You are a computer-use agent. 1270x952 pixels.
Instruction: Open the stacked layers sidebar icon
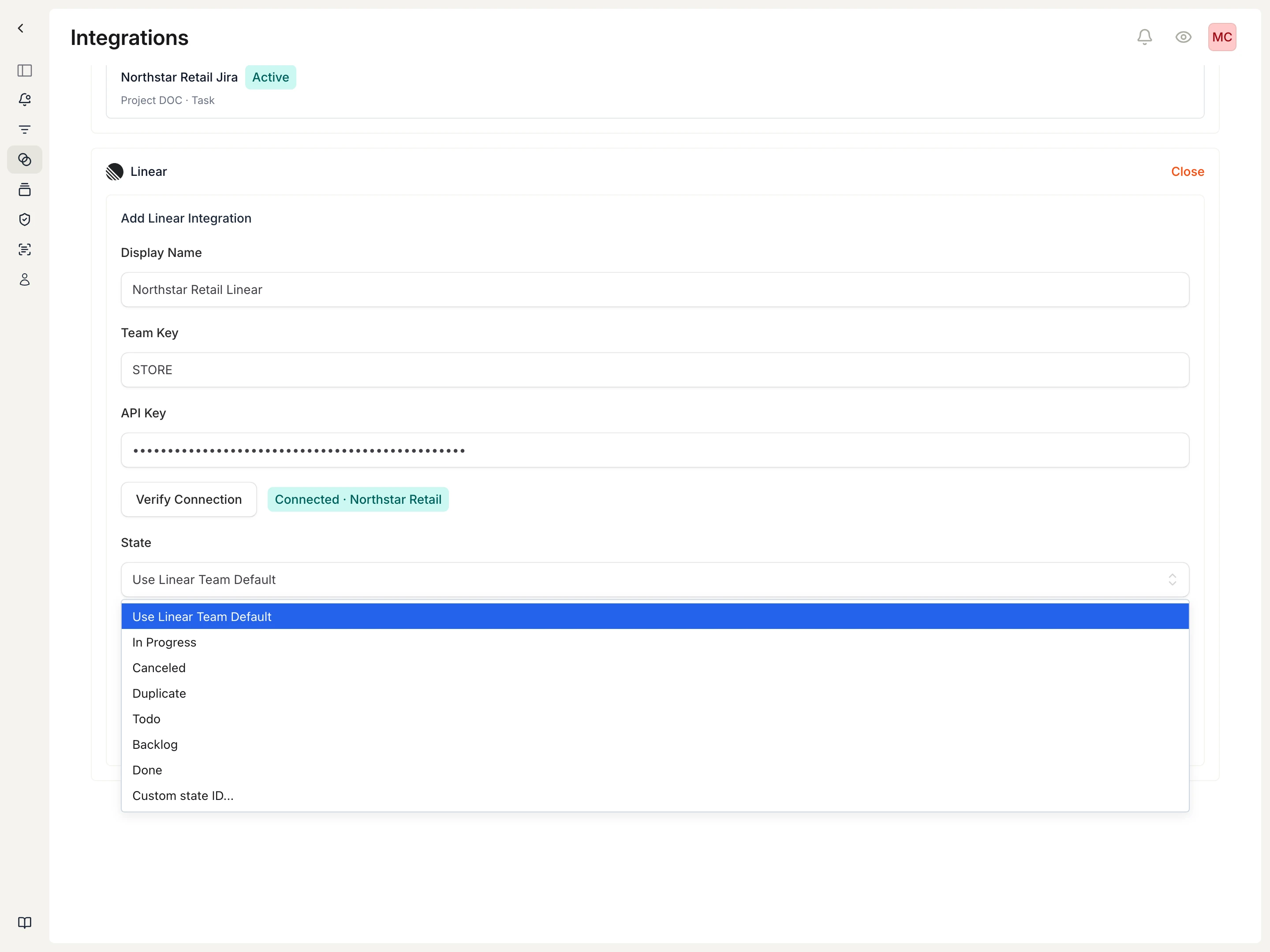tap(25, 190)
